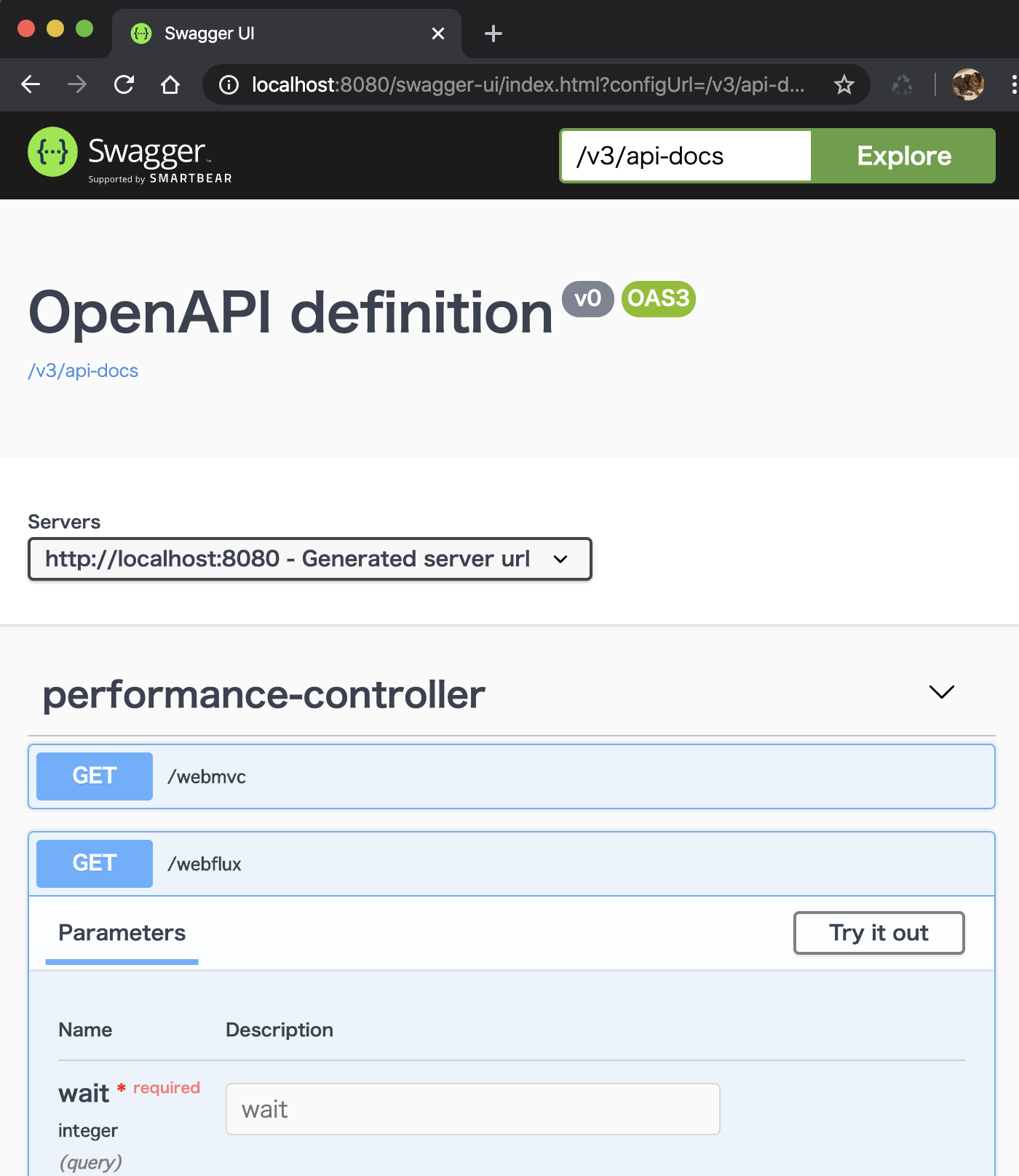Viewport: 1019px width, 1176px height.
Task: Collapse the GET /webflux operation
Action: (509, 863)
